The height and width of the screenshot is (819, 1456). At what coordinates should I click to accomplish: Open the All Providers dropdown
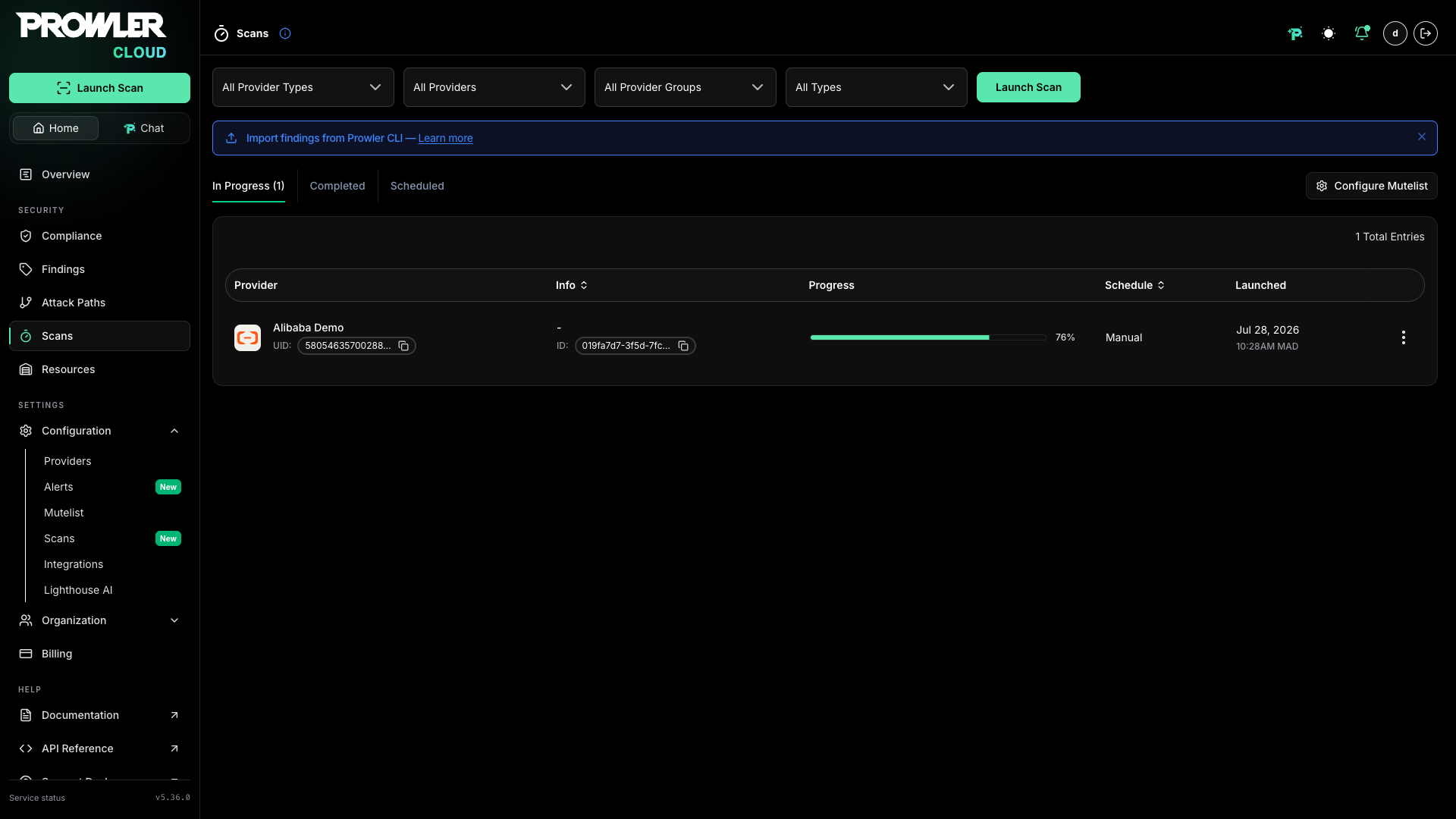pyautogui.click(x=494, y=87)
